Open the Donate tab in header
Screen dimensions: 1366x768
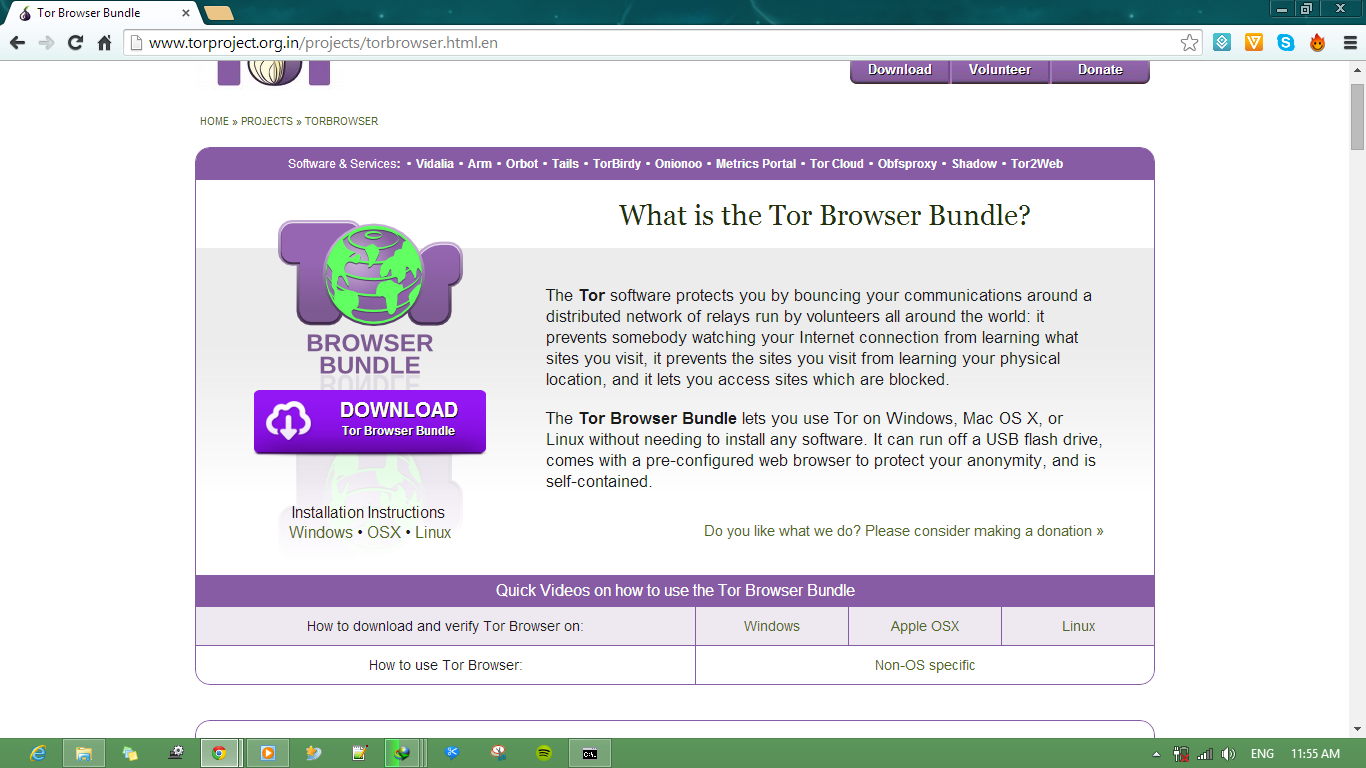[x=1100, y=70]
